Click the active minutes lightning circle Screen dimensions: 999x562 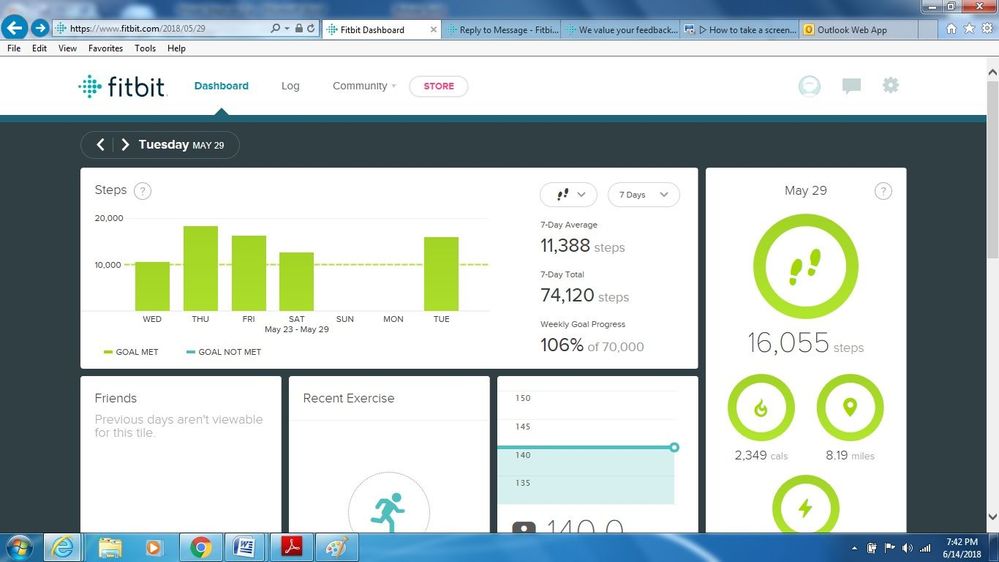point(805,506)
